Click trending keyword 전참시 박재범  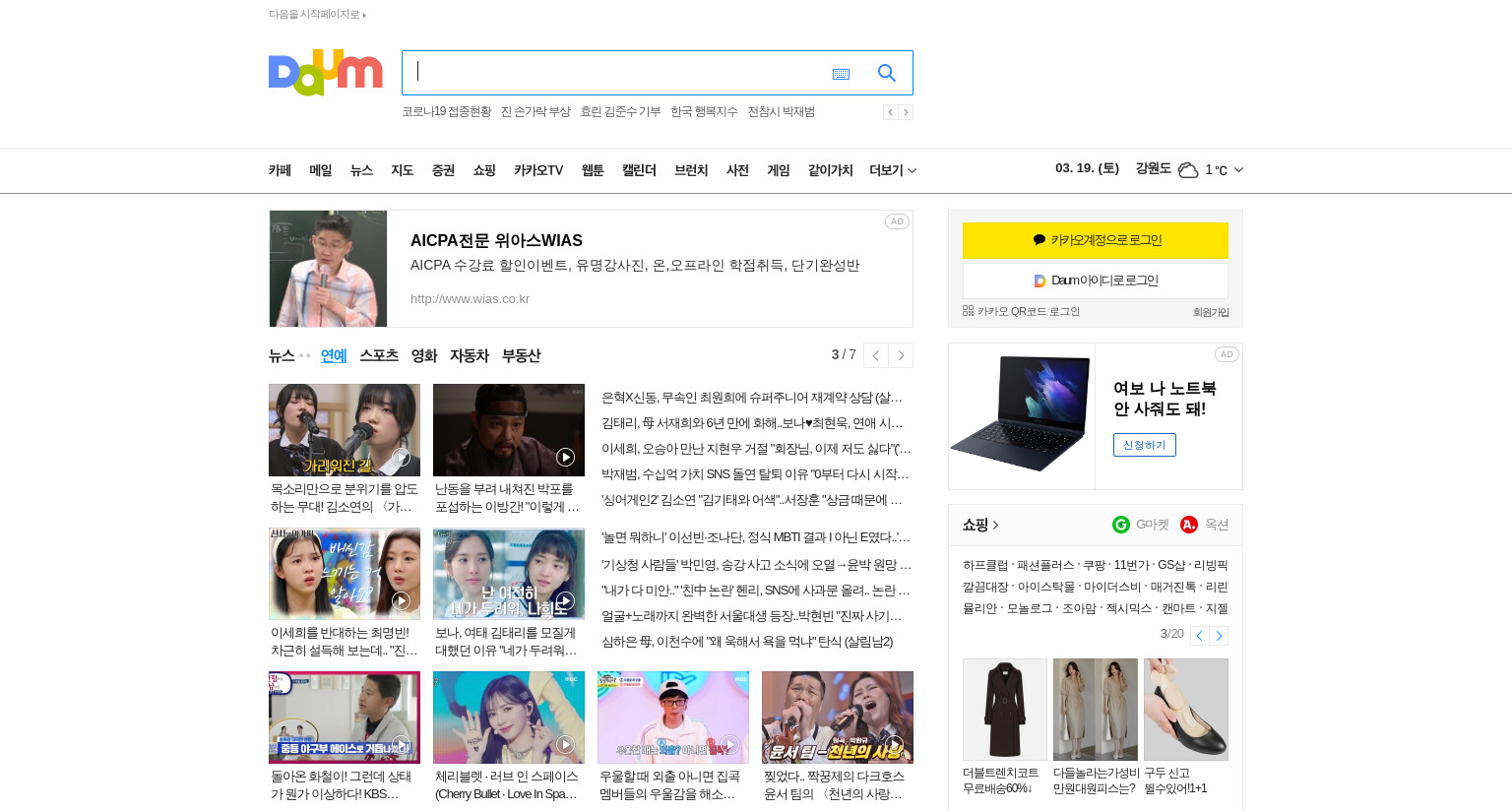781,112
